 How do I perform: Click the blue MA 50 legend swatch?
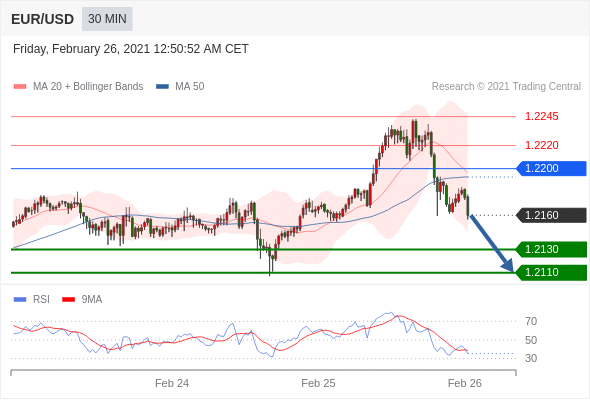pos(162,87)
